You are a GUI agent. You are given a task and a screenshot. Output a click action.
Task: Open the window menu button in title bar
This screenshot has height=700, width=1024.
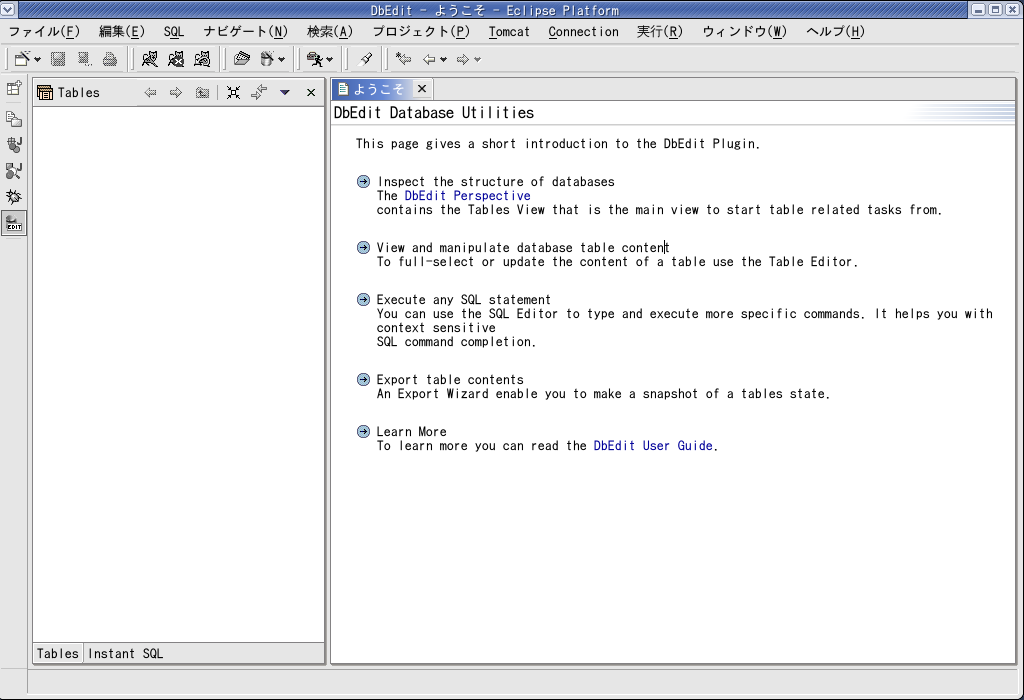pyautogui.click(x=7, y=9)
